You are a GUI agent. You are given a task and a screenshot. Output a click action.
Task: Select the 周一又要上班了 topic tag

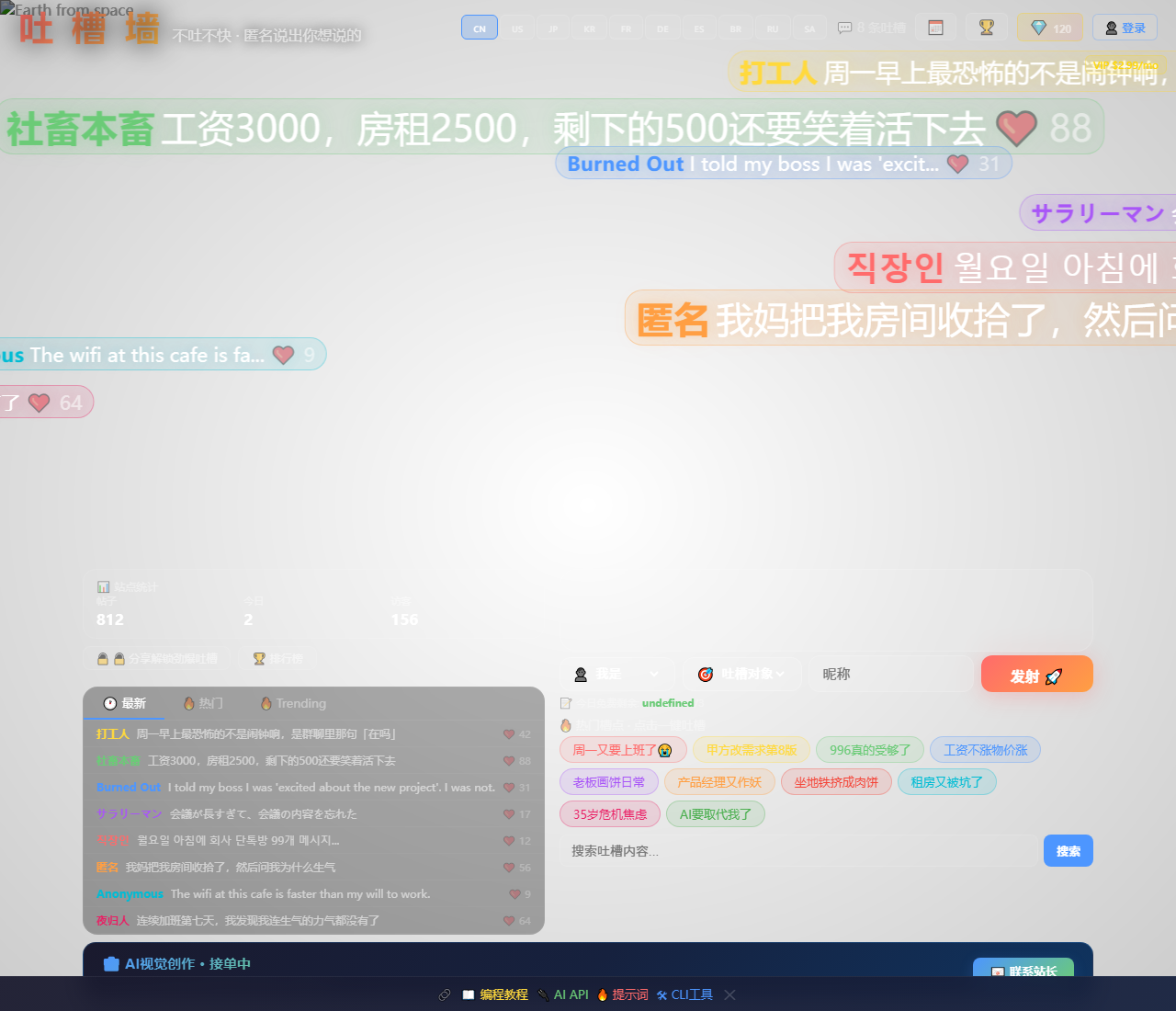pyautogui.click(x=623, y=750)
